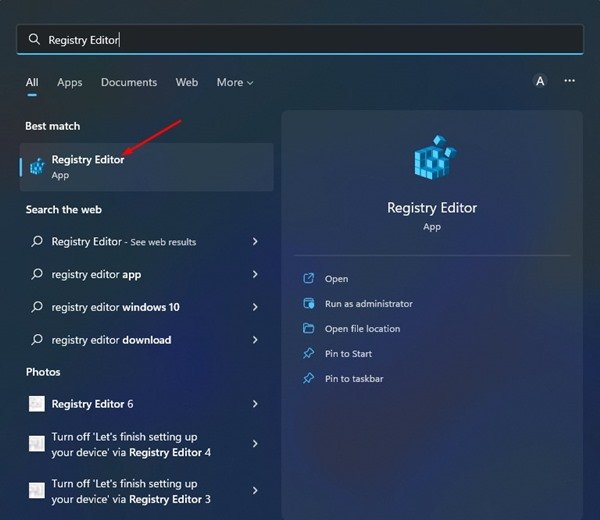Click the Run as administrator shield icon

[308, 303]
